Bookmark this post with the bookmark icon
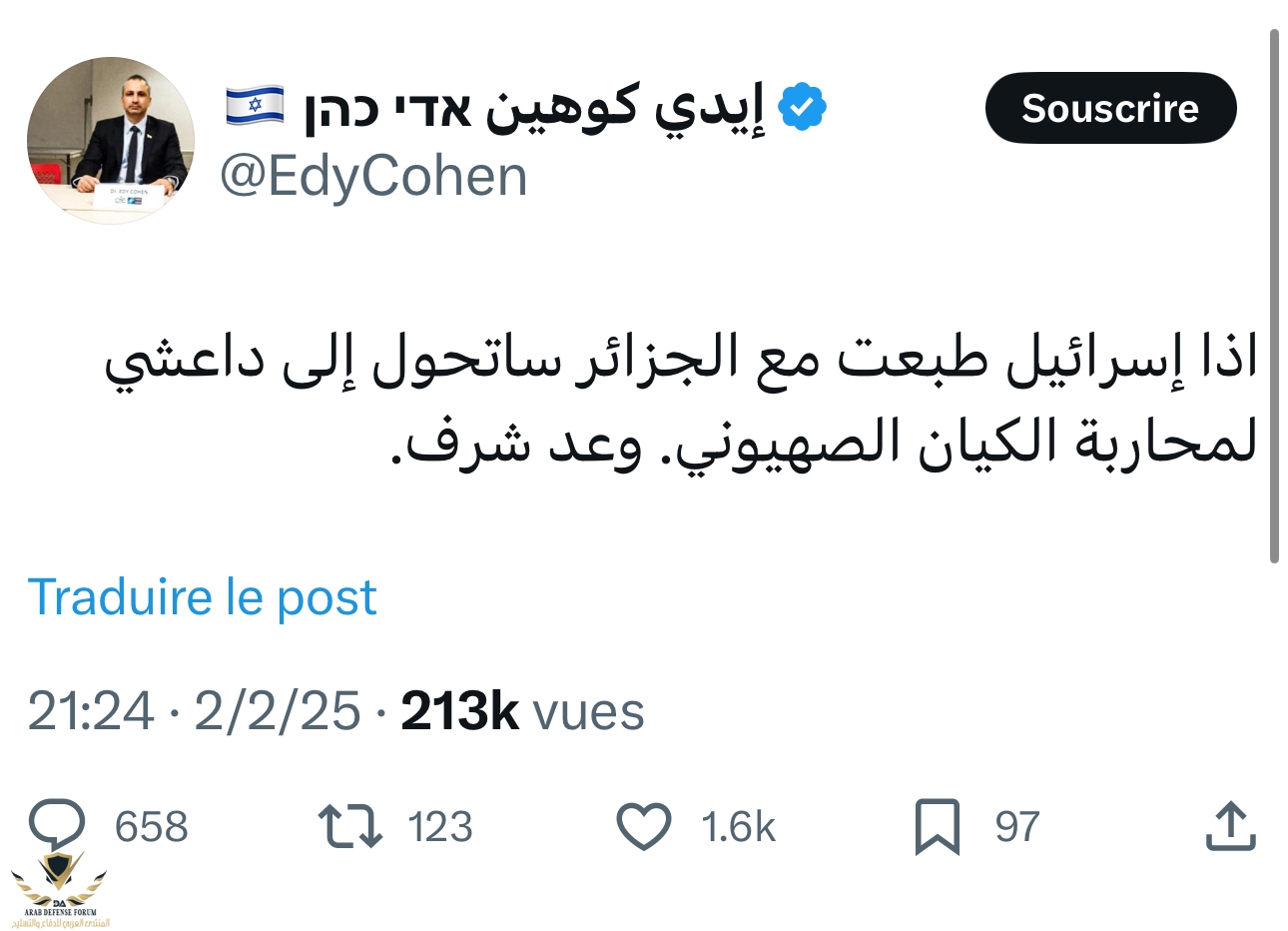1288x931 pixels. (x=937, y=827)
